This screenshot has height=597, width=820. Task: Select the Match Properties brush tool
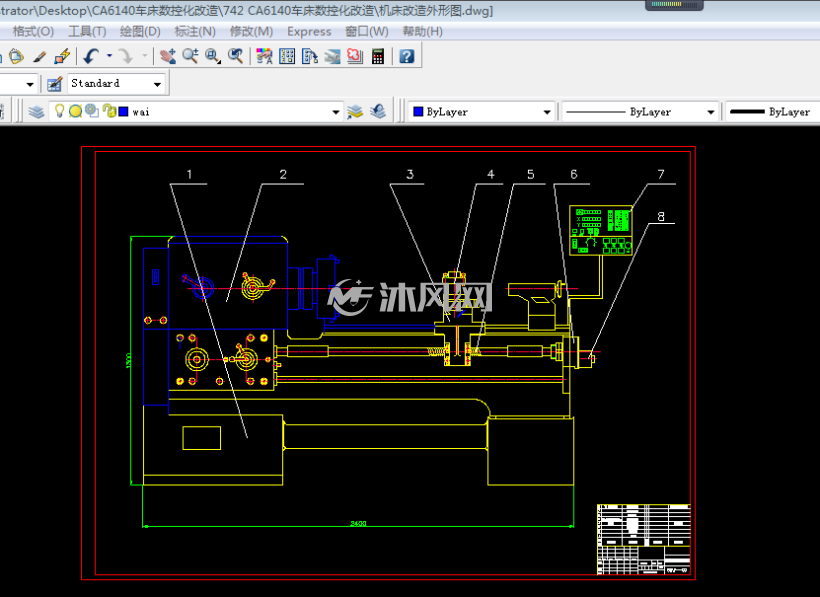(x=39, y=56)
